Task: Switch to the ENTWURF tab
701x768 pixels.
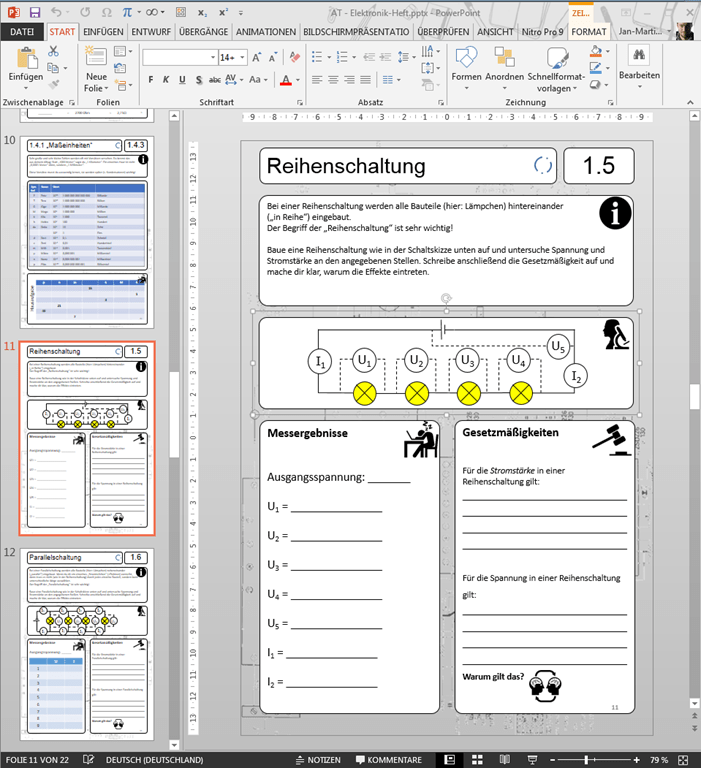Action: tap(151, 32)
